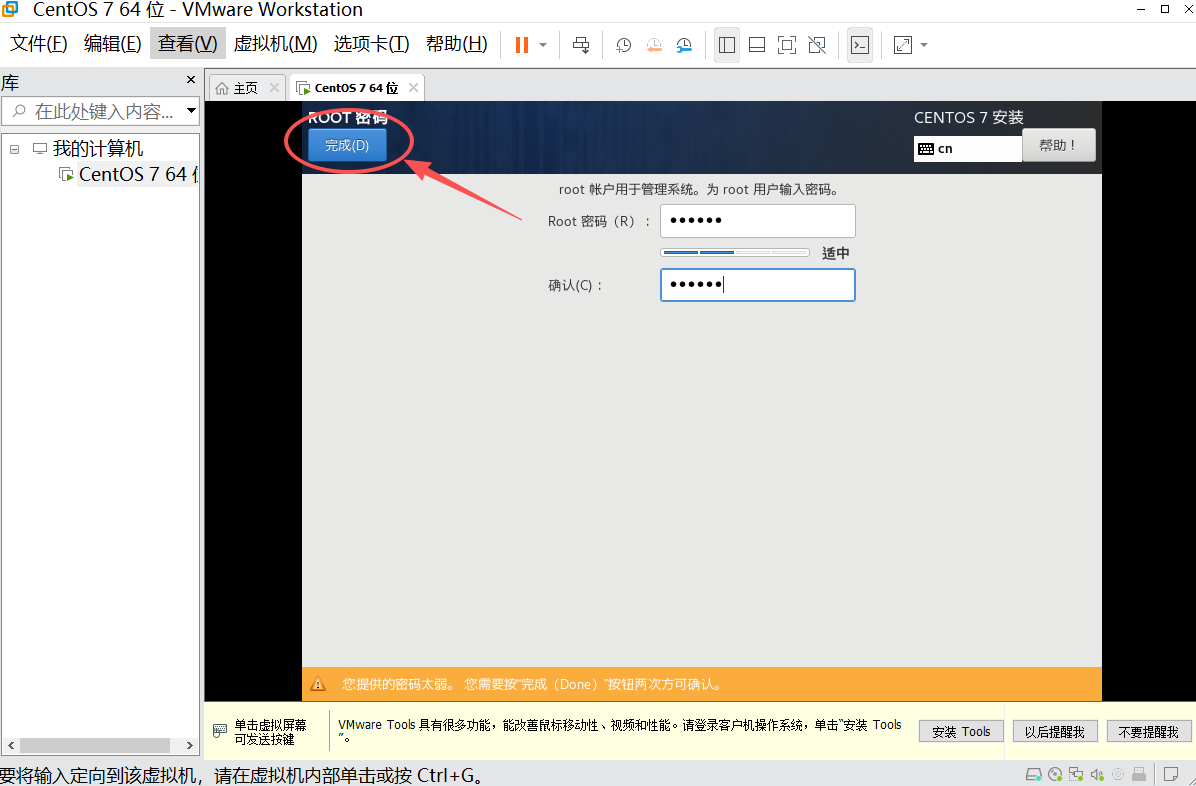Open the snapshot manager wrench-clock icon
Screen dimensions: 1196x786
click(684, 45)
